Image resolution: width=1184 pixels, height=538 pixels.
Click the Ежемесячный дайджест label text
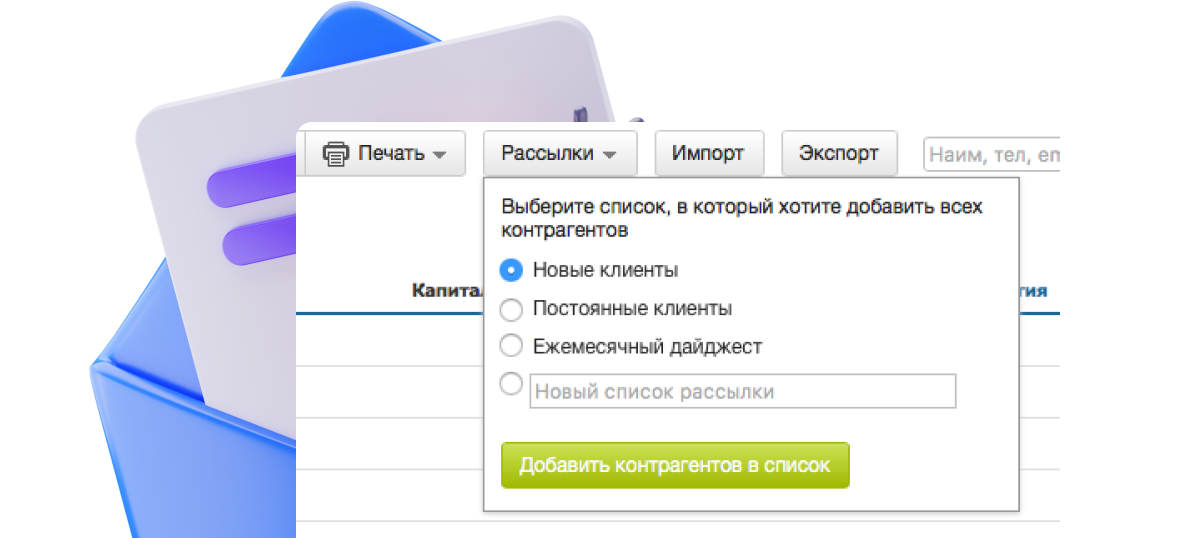click(647, 347)
